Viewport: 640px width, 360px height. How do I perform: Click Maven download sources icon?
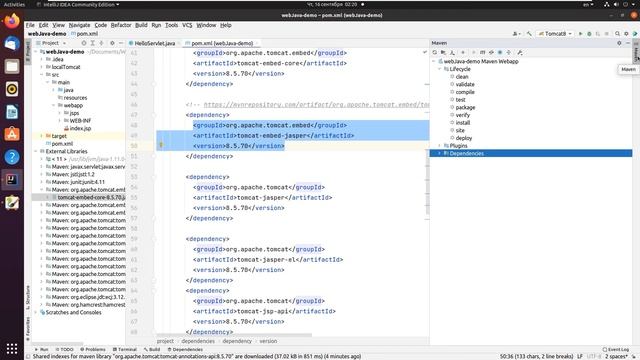click(452, 53)
